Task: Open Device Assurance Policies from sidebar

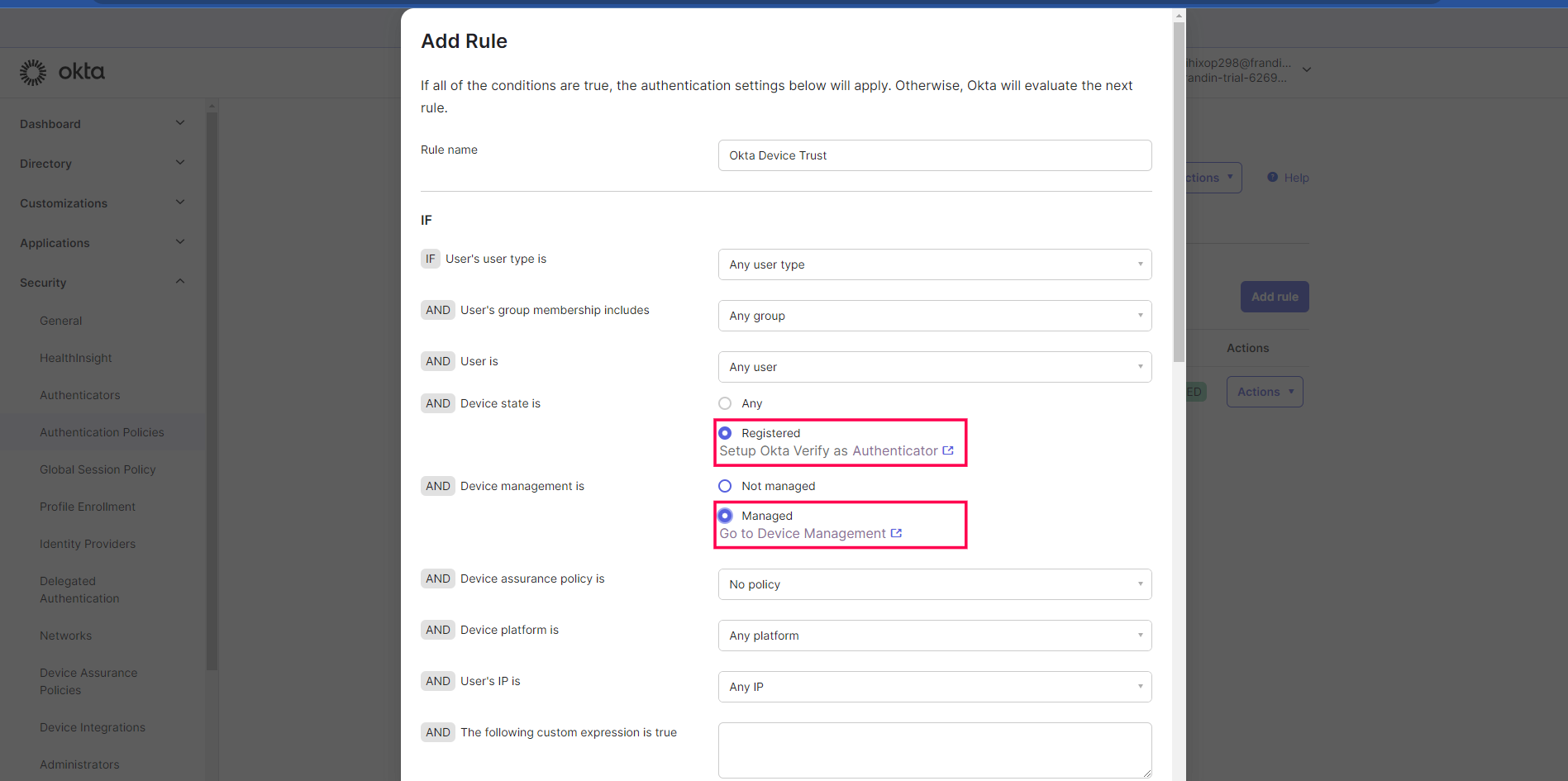Action: pos(88,681)
